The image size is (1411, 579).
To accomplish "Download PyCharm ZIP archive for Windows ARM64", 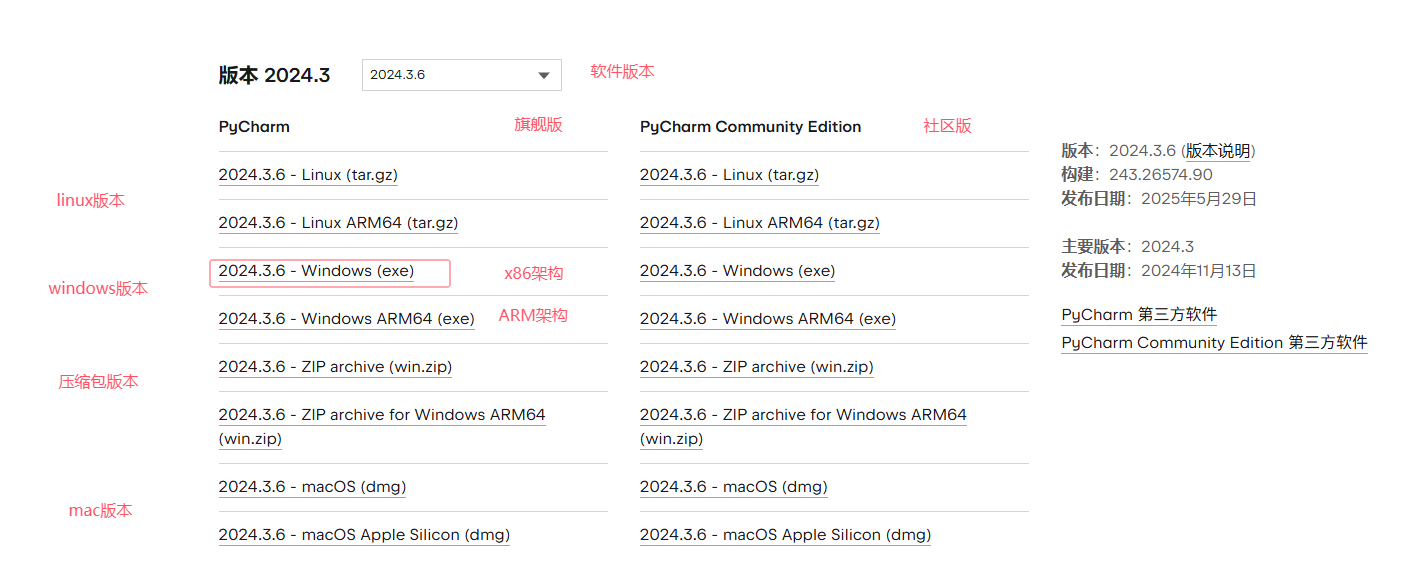I will [x=382, y=415].
